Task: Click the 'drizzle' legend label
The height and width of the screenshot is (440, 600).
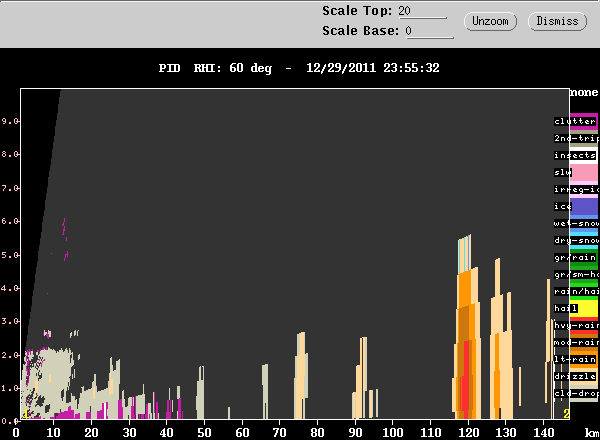Action: (575, 376)
